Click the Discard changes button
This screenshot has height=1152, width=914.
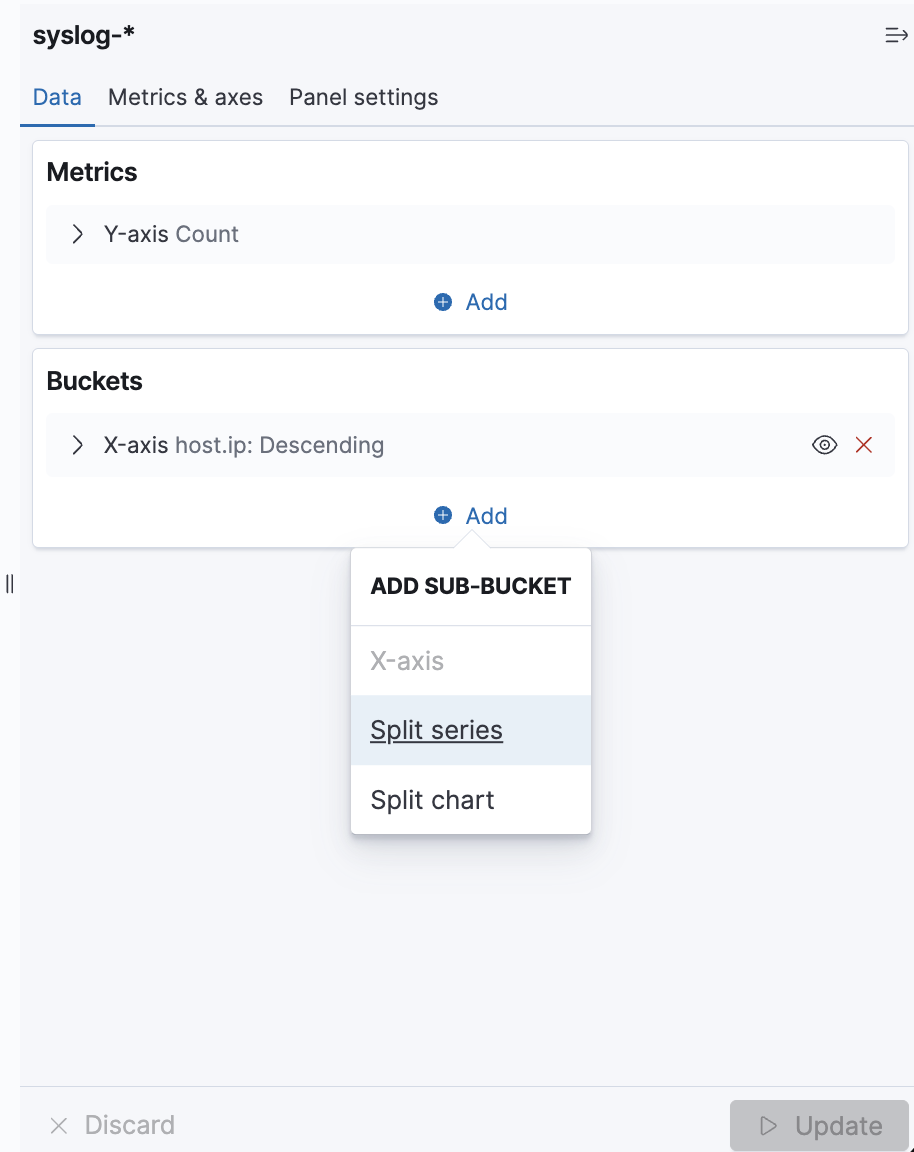(x=112, y=1126)
